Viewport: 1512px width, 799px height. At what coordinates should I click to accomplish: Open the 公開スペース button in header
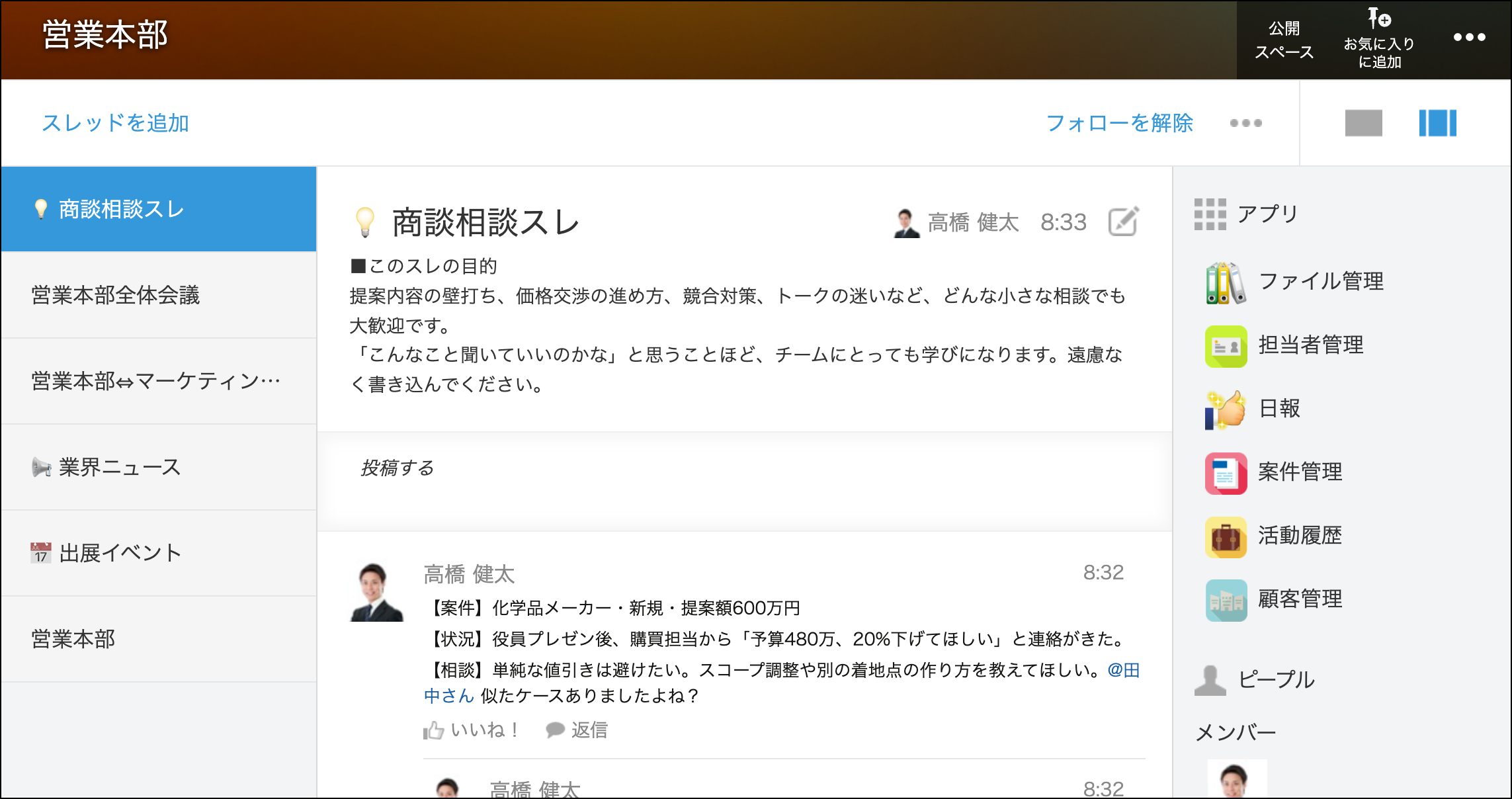coord(1284,40)
